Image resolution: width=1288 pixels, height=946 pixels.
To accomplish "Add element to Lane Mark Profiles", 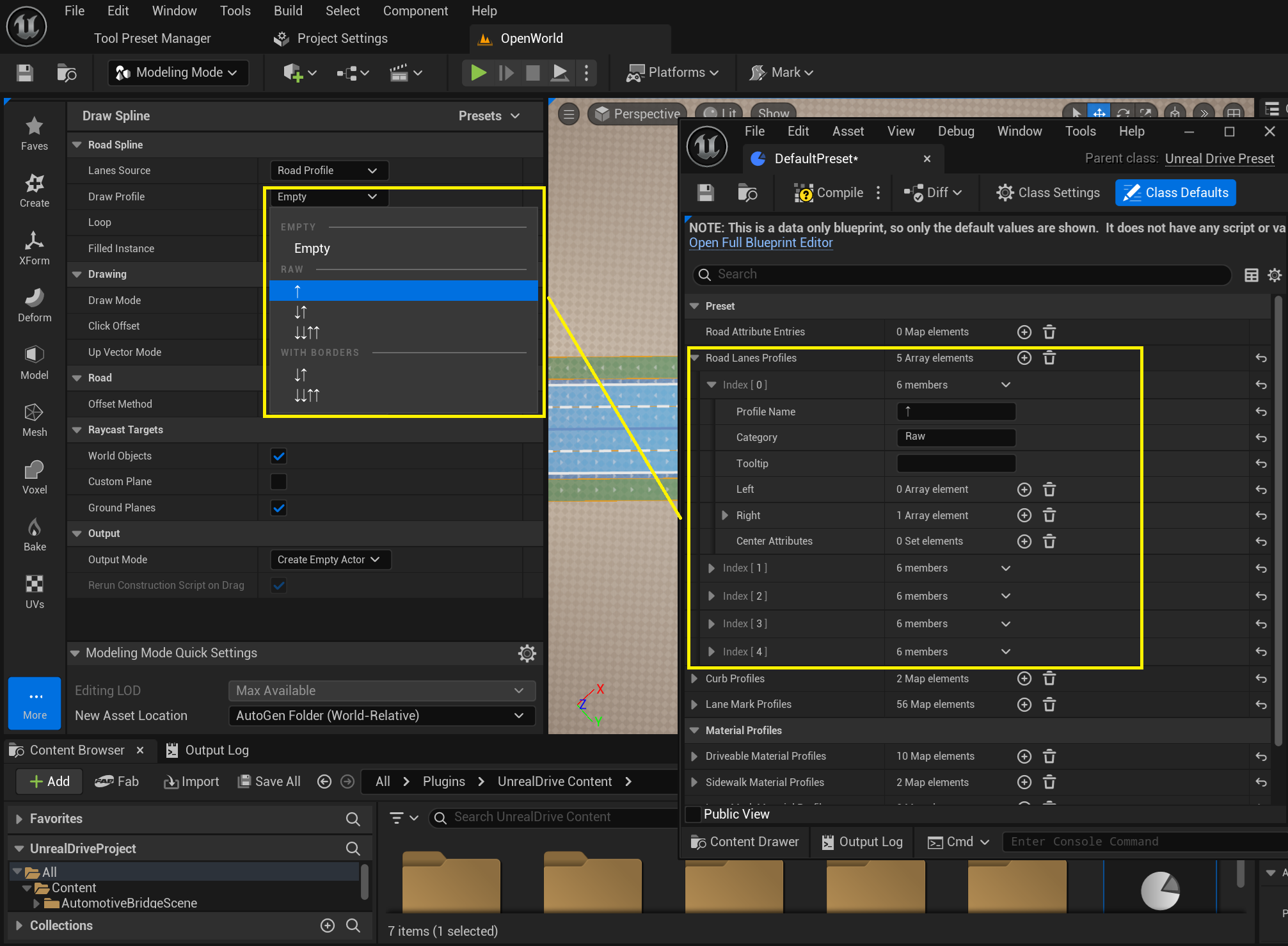I will pos(1024,705).
